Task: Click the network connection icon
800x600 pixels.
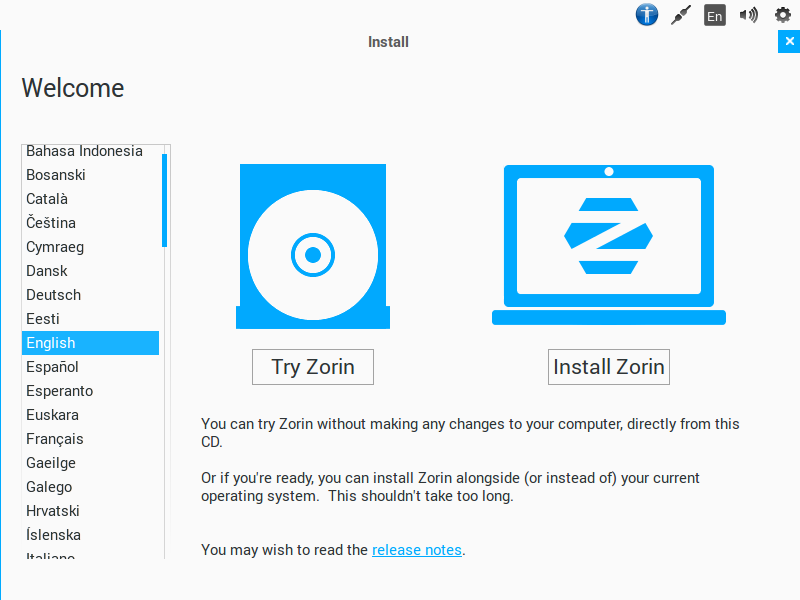Action: coord(681,15)
